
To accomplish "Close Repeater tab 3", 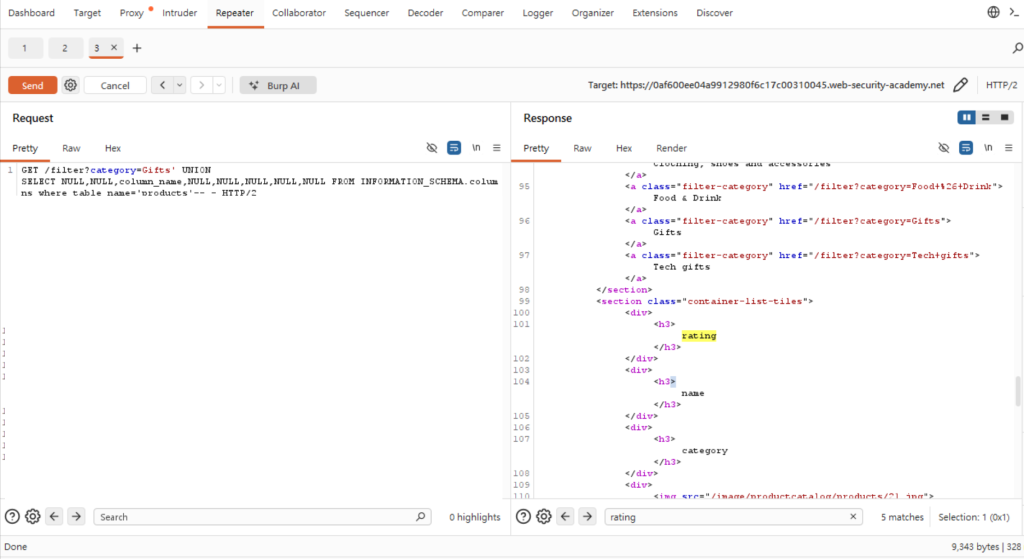I will (x=114, y=47).
